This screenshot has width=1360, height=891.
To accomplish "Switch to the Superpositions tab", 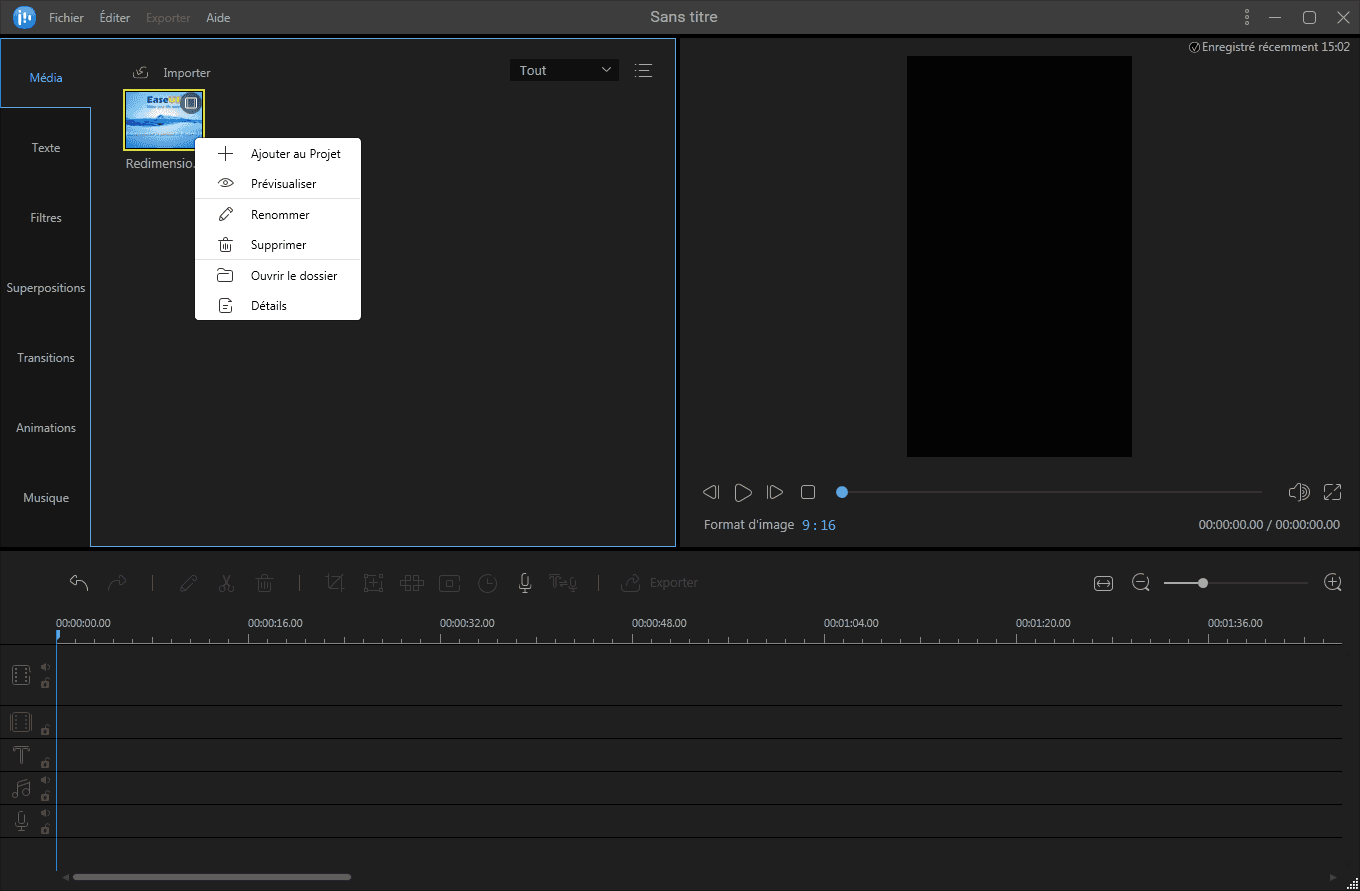I will [46, 288].
